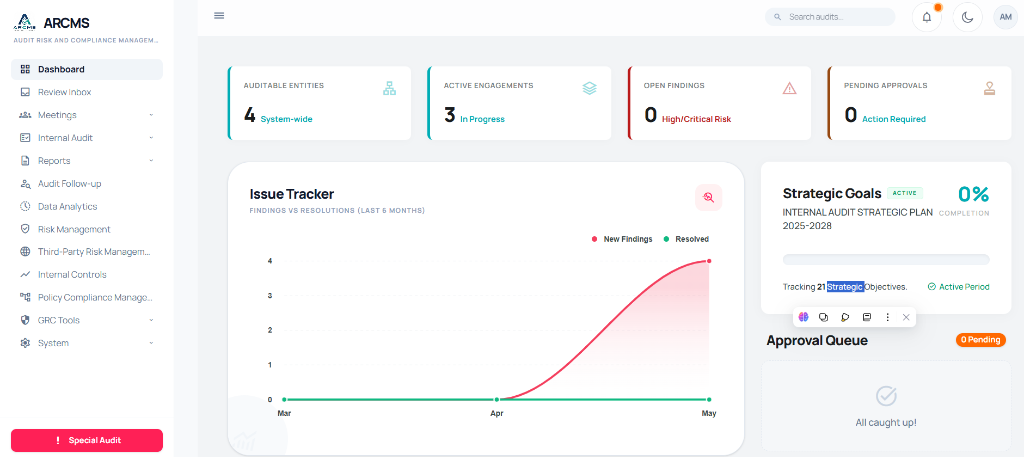Click Active Period status
The image size is (1024, 457).
click(x=958, y=287)
